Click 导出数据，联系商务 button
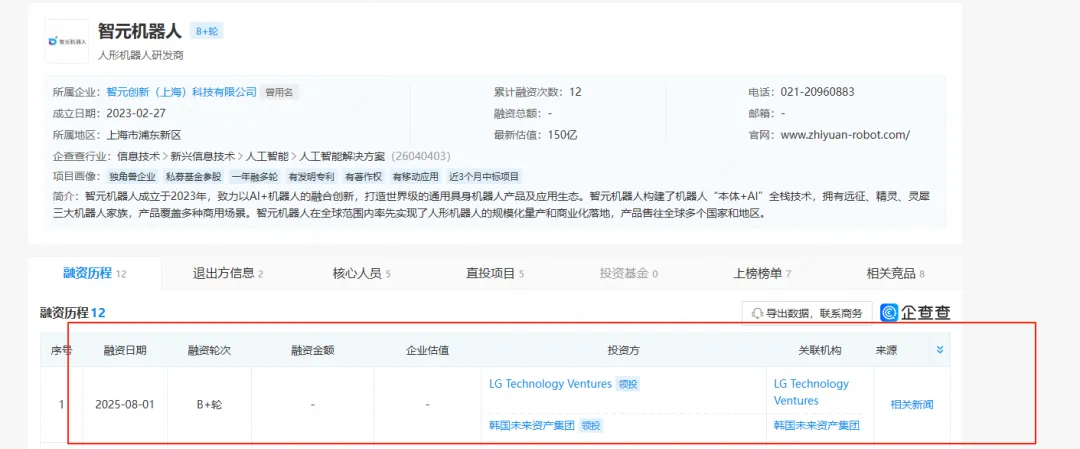Viewport: 1080px width, 449px height. coord(807,313)
